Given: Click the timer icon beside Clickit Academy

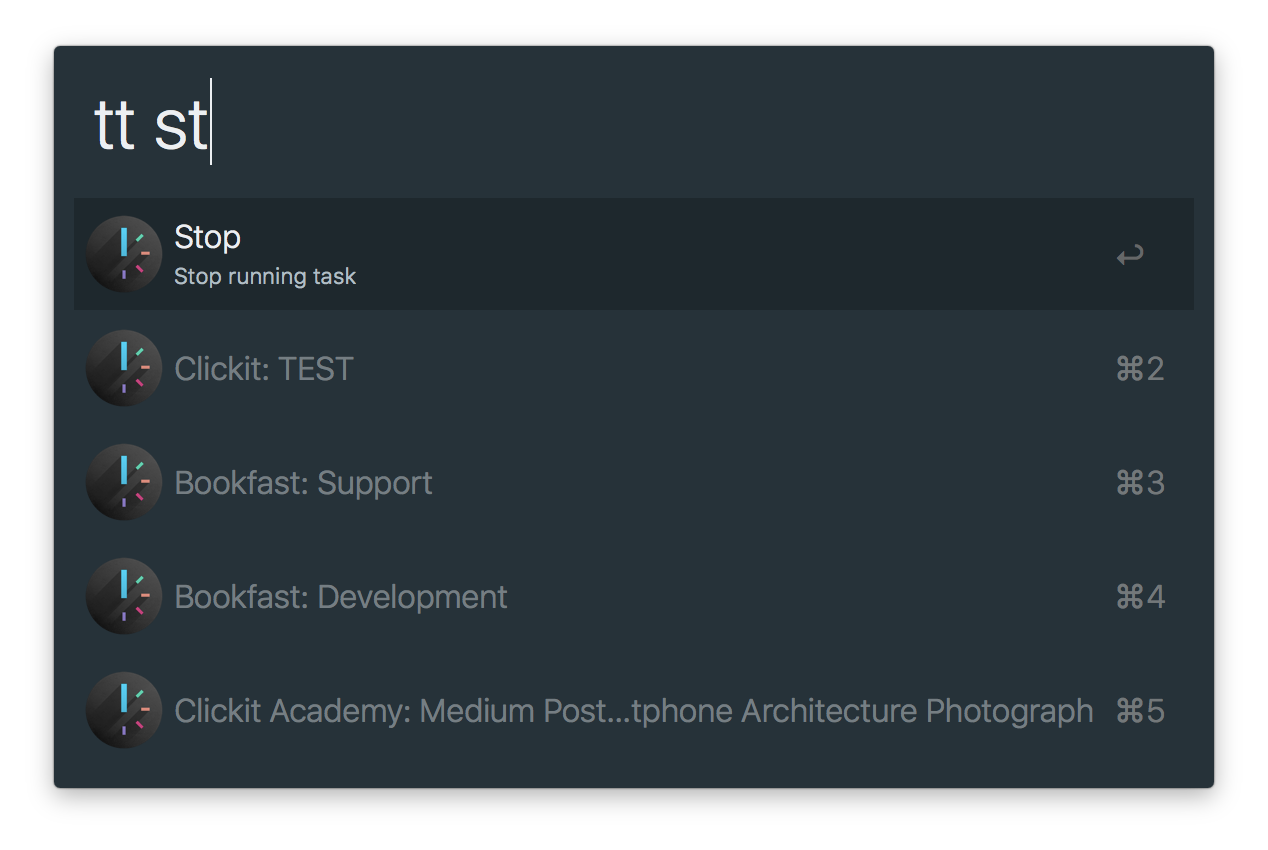Looking at the screenshot, I should tap(124, 710).
